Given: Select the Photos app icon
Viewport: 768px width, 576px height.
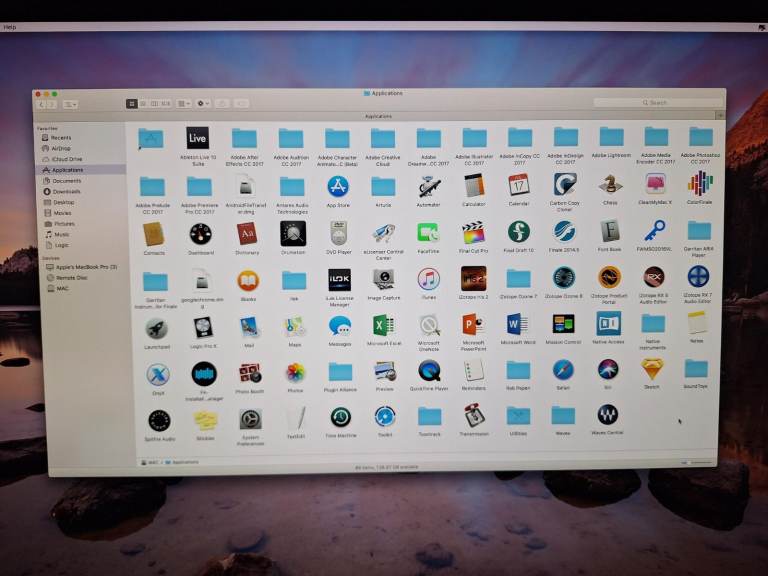Looking at the screenshot, I should (x=295, y=373).
